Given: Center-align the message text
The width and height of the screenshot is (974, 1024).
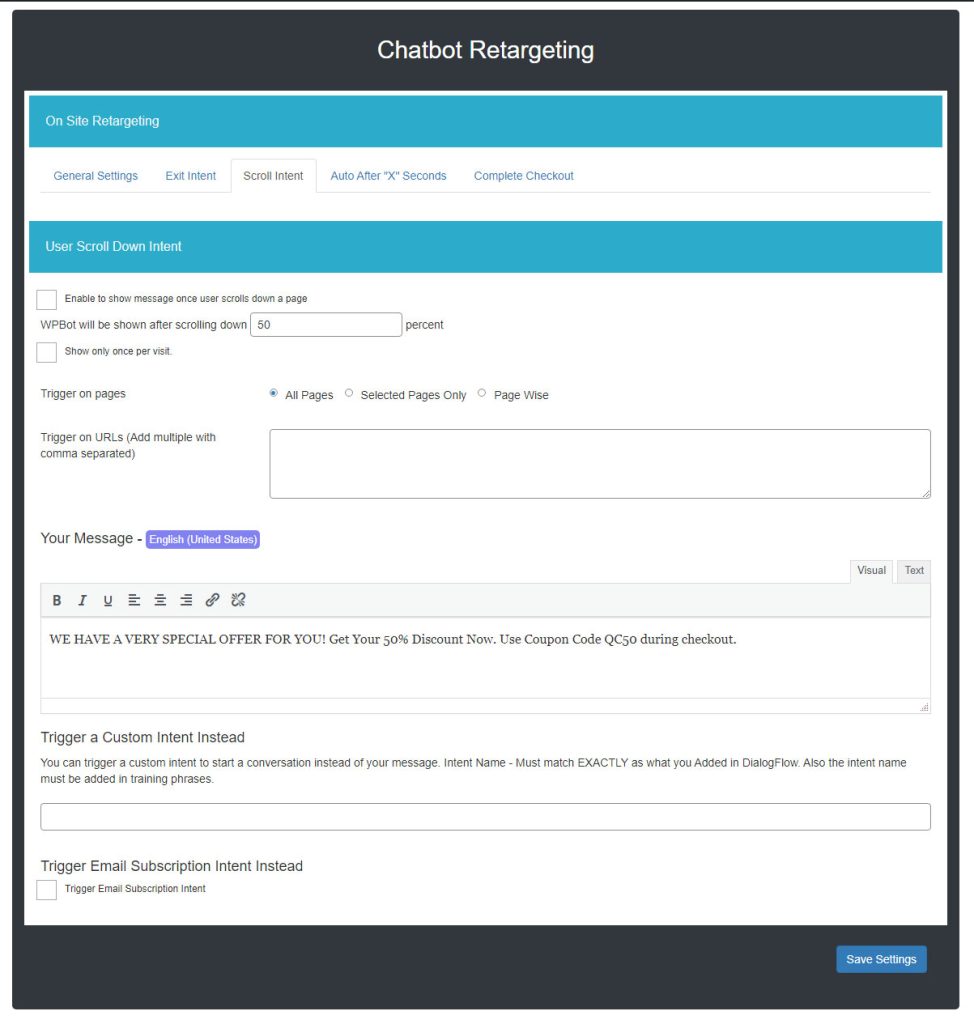Looking at the screenshot, I should coord(160,600).
